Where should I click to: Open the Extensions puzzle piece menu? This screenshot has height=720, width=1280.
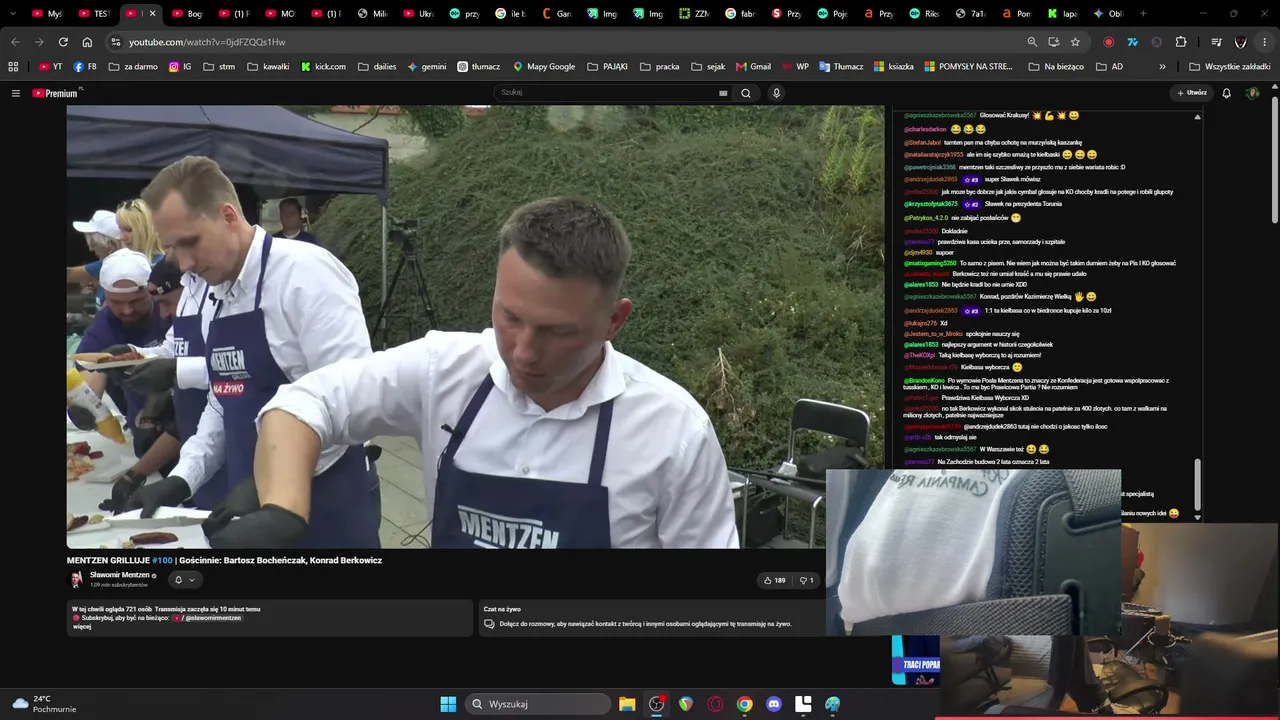[1181, 42]
